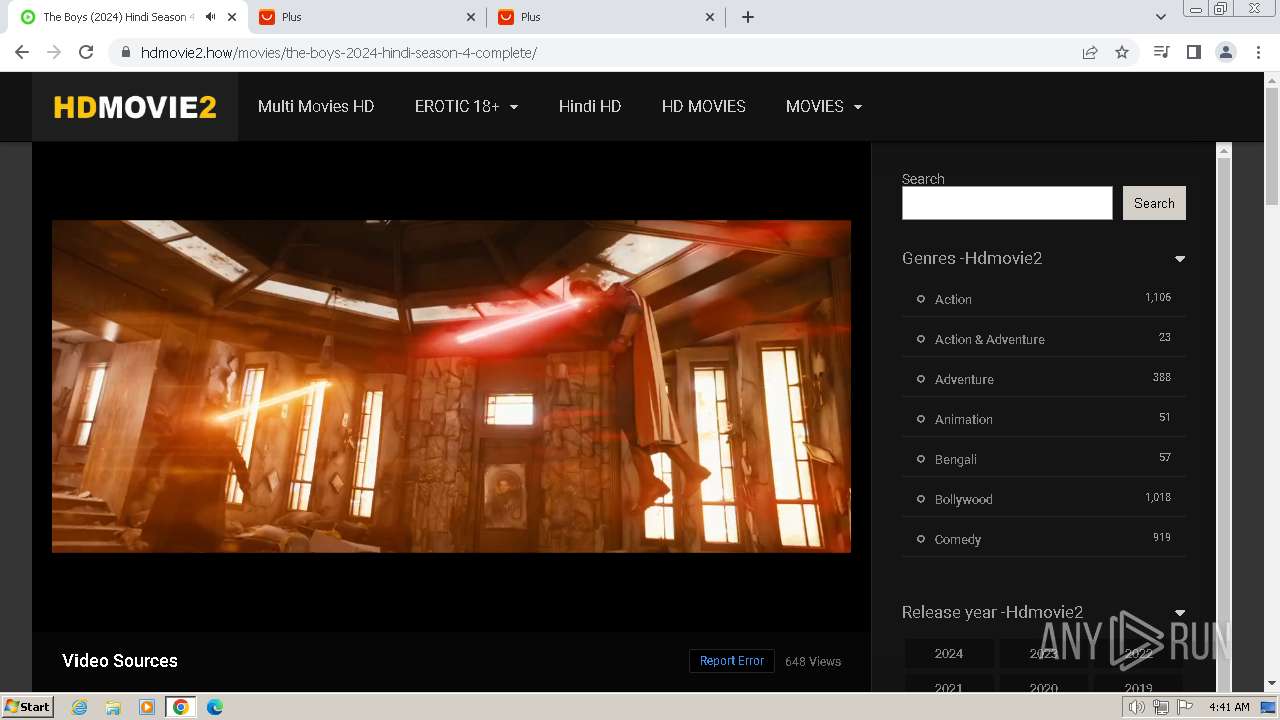Click the Search button
1280x720 pixels.
(1154, 203)
